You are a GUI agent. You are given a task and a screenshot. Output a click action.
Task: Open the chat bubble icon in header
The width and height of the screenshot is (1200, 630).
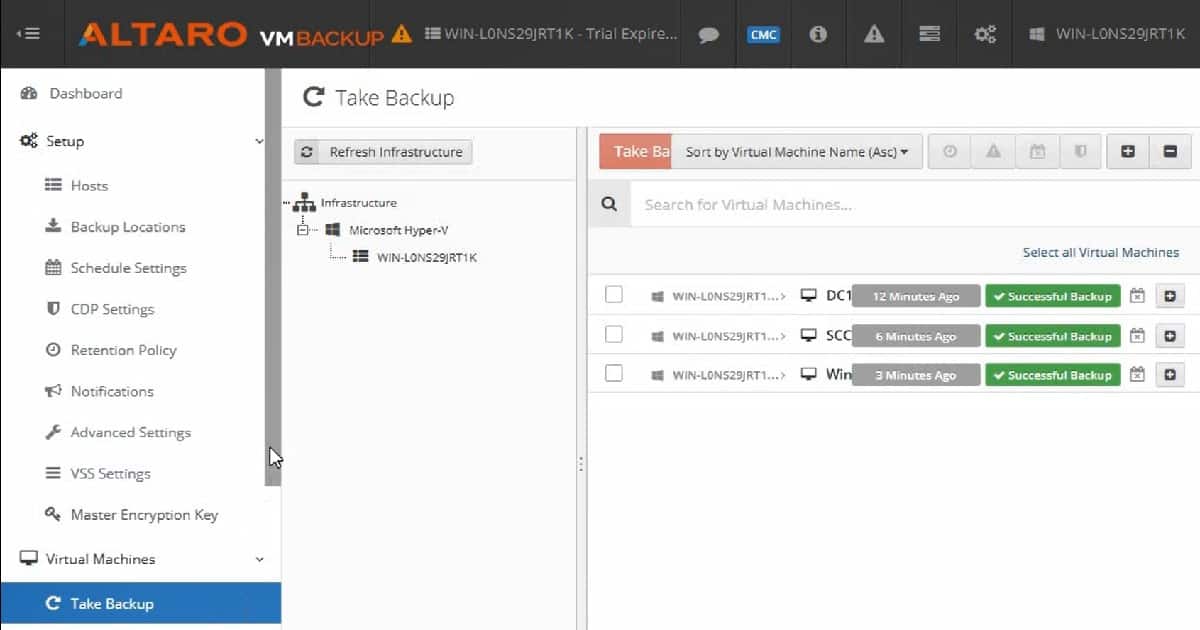click(709, 34)
